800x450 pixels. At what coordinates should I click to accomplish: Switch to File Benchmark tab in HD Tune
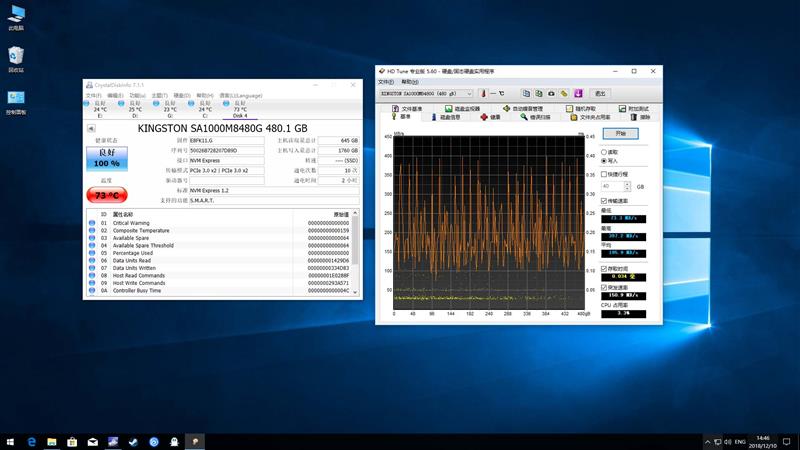point(407,109)
